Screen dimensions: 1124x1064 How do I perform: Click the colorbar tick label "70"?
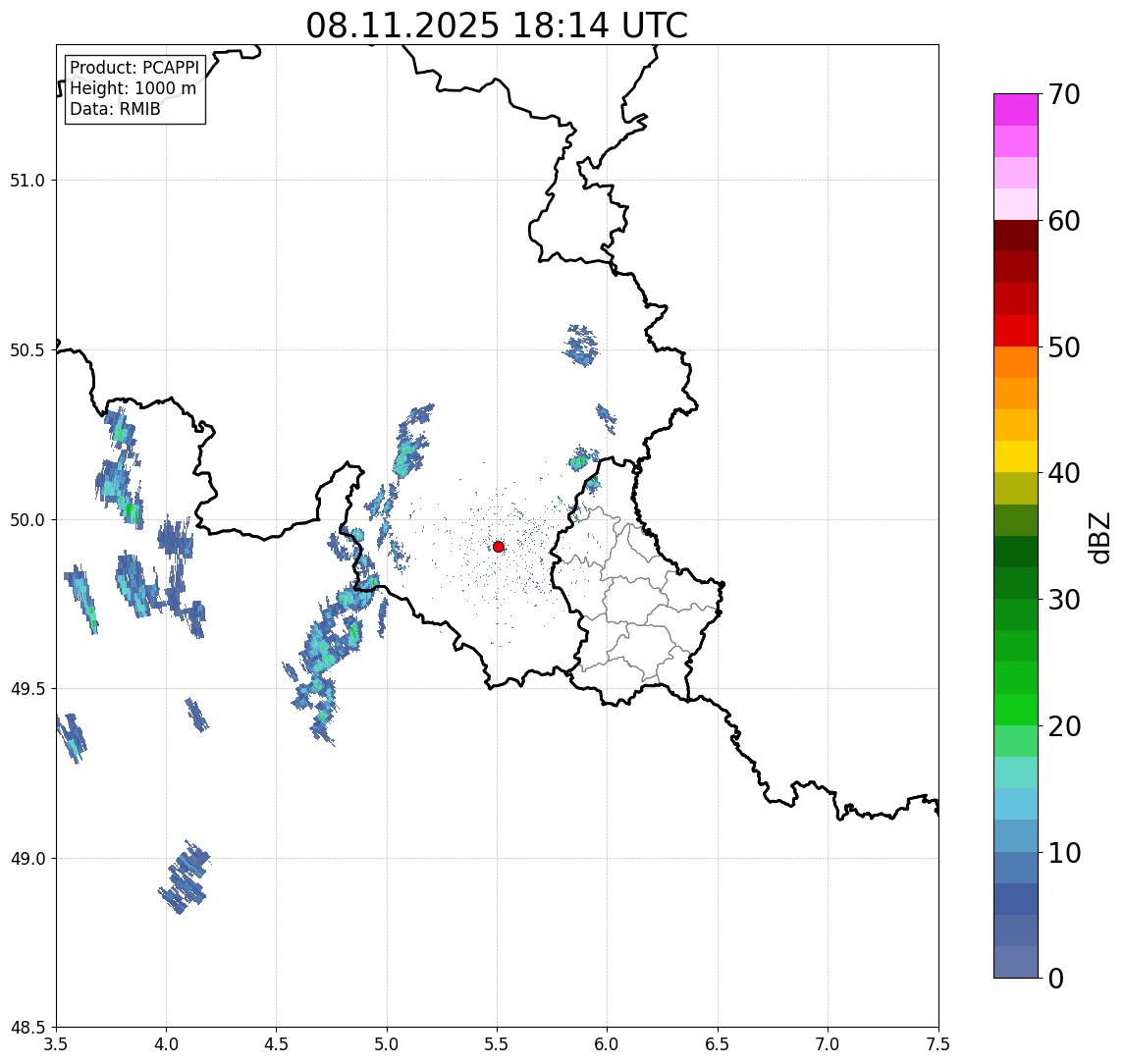click(1064, 94)
